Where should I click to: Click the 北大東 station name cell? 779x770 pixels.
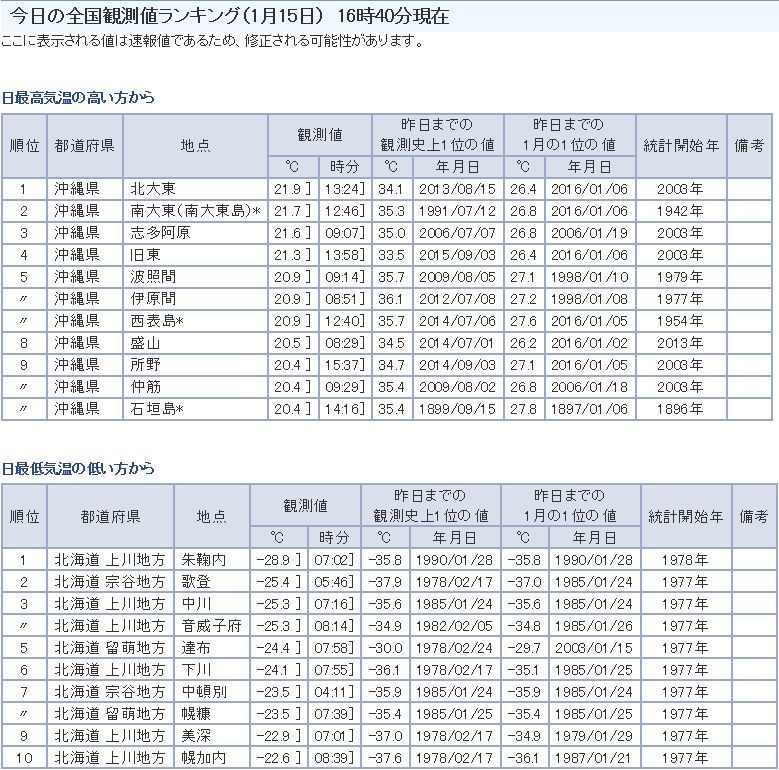click(x=153, y=189)
